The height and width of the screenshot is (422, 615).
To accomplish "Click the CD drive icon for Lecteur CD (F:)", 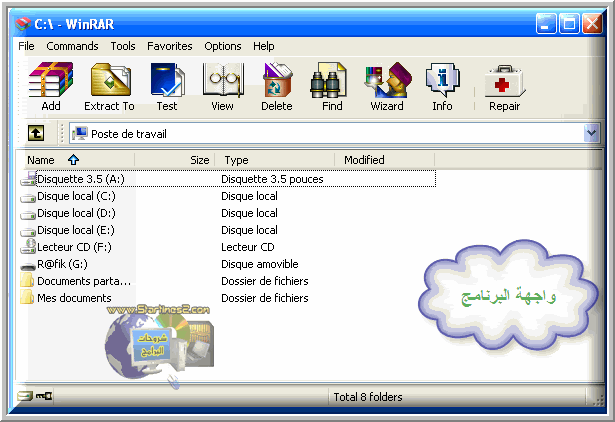I will click(28, 247).
